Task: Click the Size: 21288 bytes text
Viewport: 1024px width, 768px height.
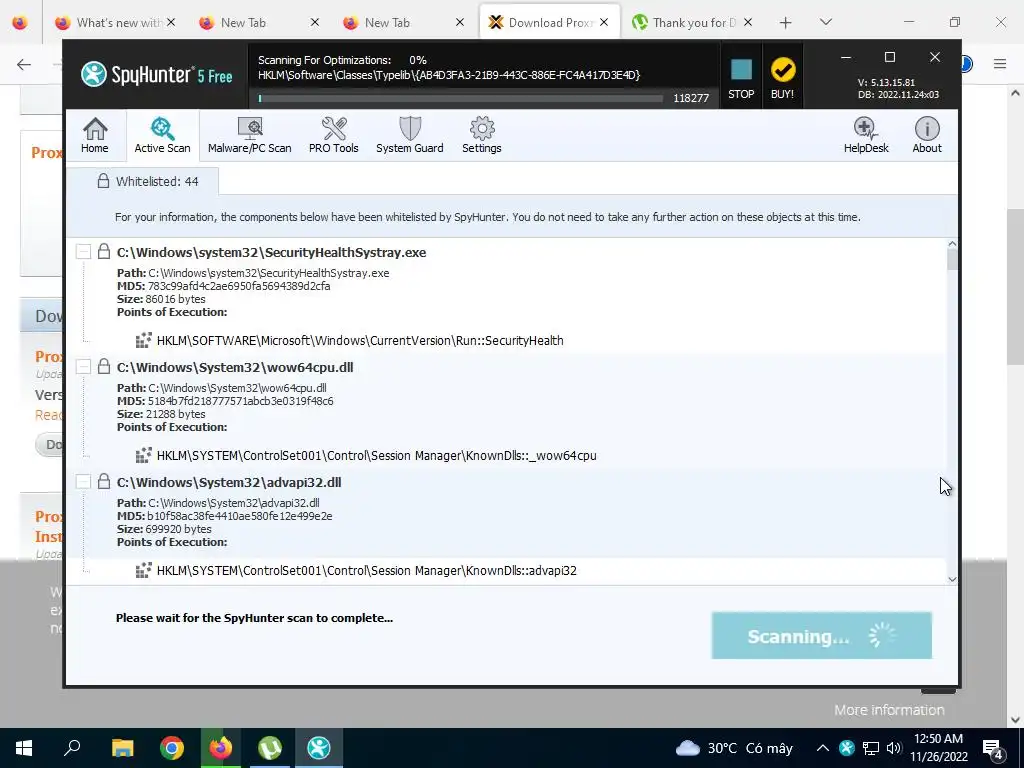Action: point(161,414)
